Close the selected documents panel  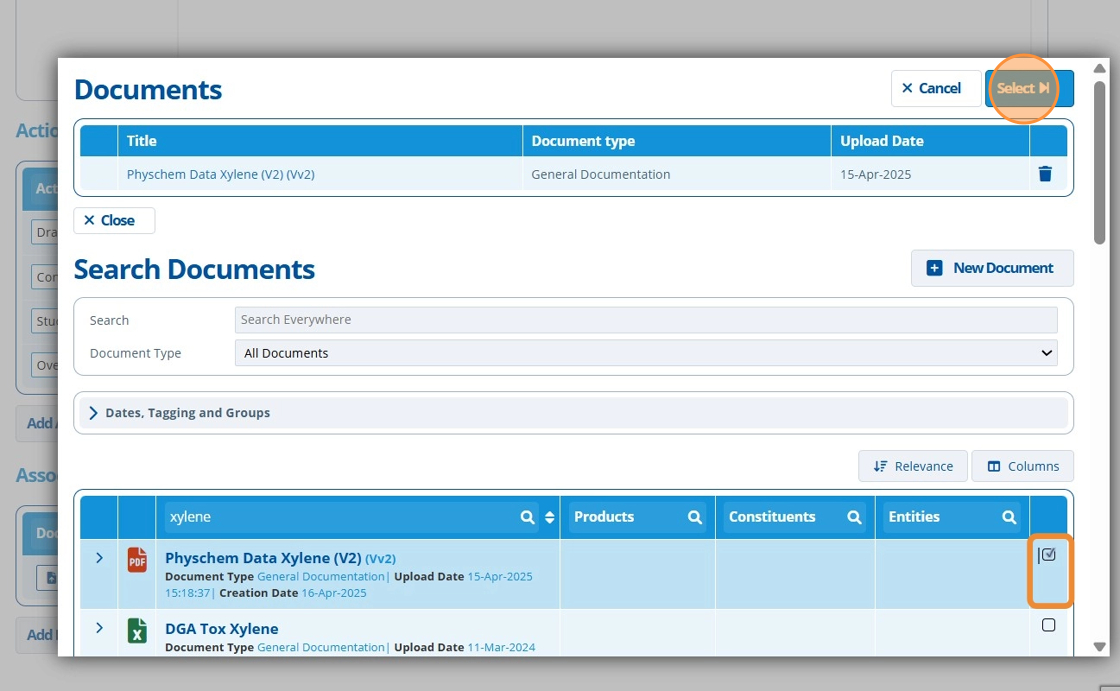coord(114,220)
